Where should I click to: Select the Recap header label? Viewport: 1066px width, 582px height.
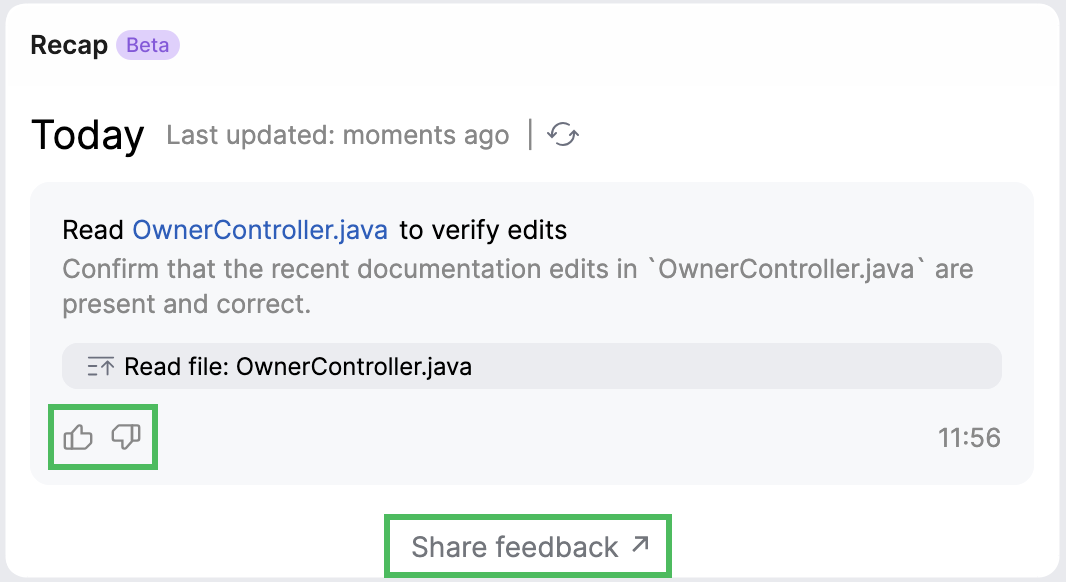(x=69, y=44)
